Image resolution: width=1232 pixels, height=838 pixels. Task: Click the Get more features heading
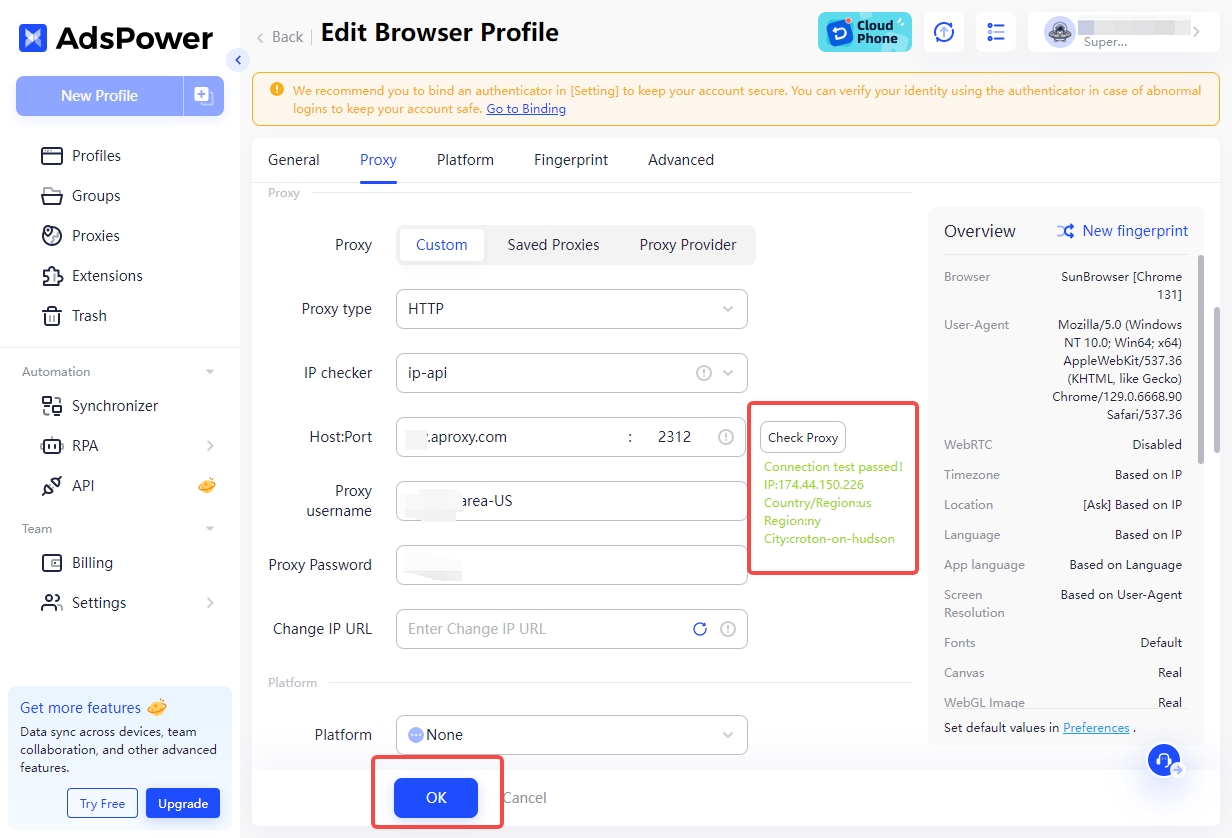[x=80, y=708]
